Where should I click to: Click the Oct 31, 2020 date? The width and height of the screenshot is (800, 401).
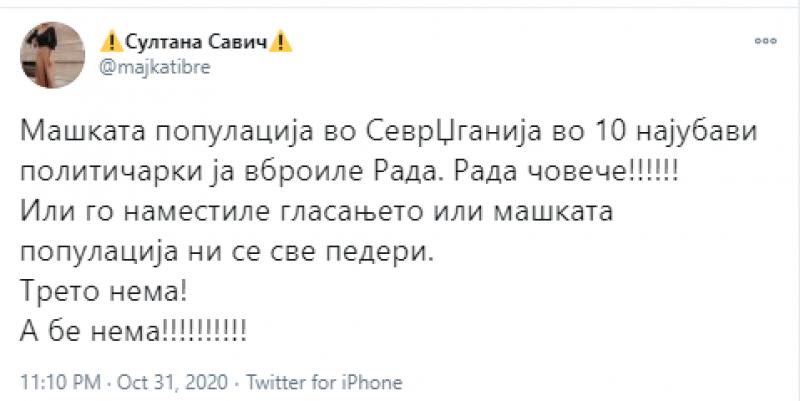pyautogui.click(x=149, y=382)
